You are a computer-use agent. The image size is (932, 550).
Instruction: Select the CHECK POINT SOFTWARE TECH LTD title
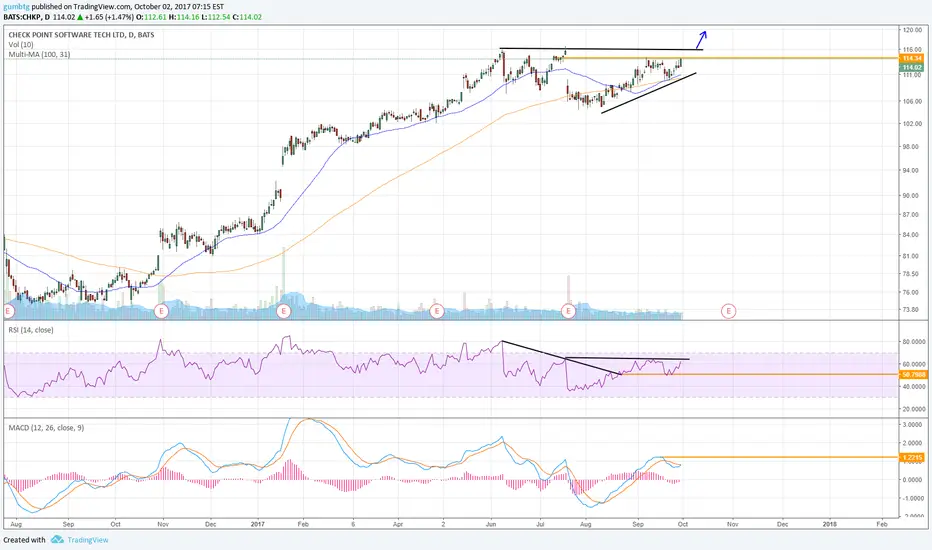pyautogui.click(x=81, y=35)
